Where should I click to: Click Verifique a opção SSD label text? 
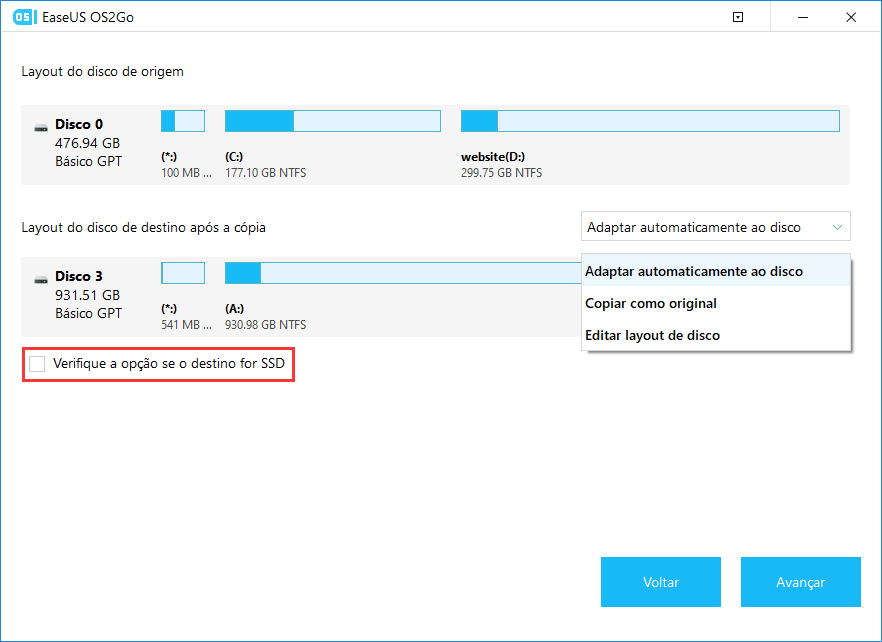pos(169,363)
